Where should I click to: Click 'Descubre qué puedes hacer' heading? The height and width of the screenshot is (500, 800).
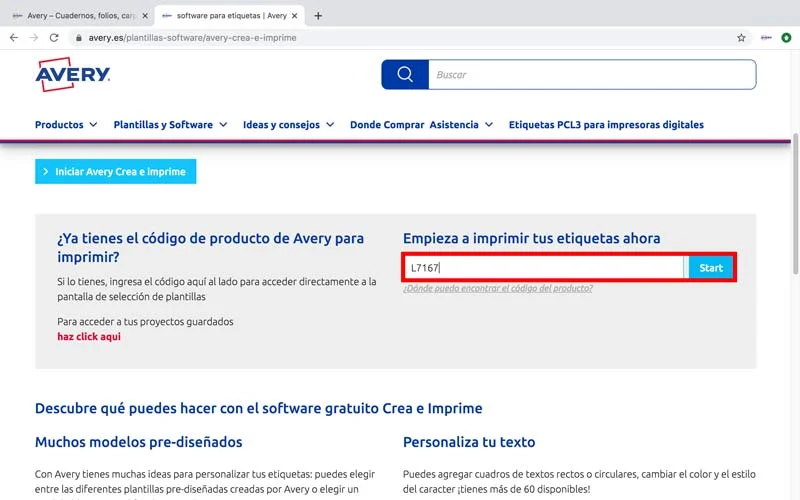[259, 408]
